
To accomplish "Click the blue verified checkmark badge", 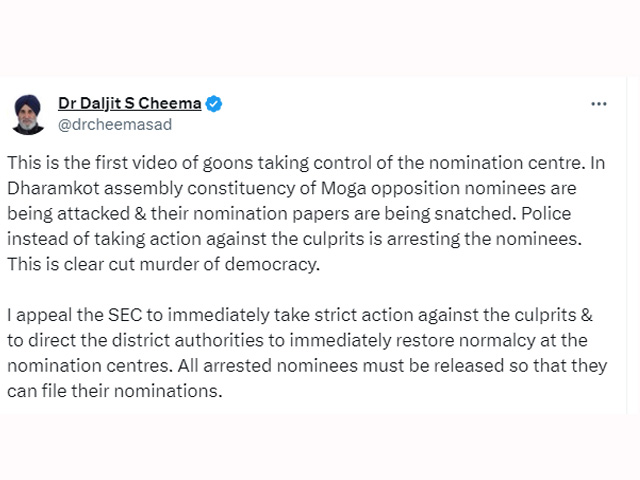I will (214, 104).
